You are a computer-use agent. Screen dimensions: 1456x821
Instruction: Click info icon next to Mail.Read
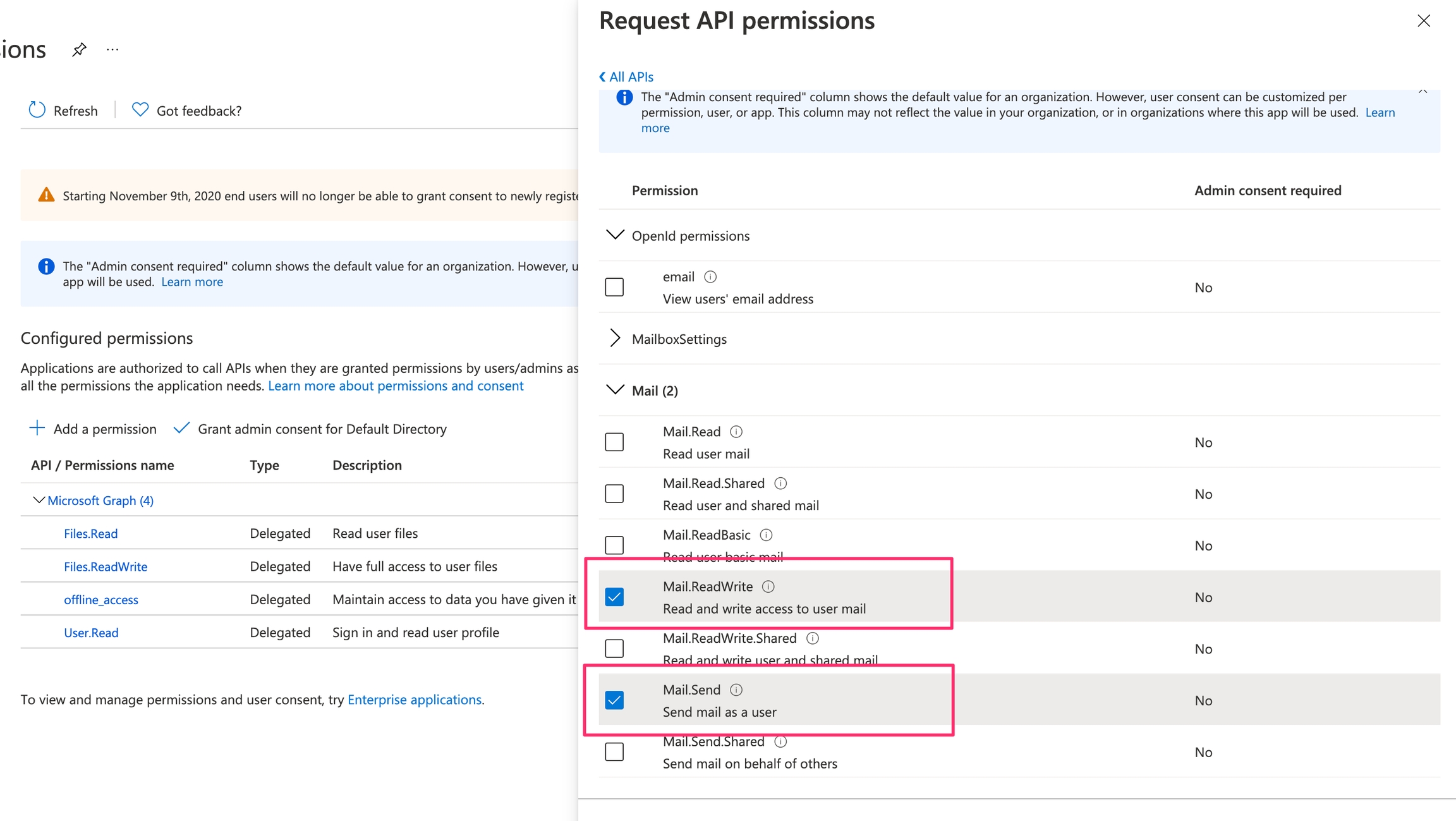[x=736, y=432]
